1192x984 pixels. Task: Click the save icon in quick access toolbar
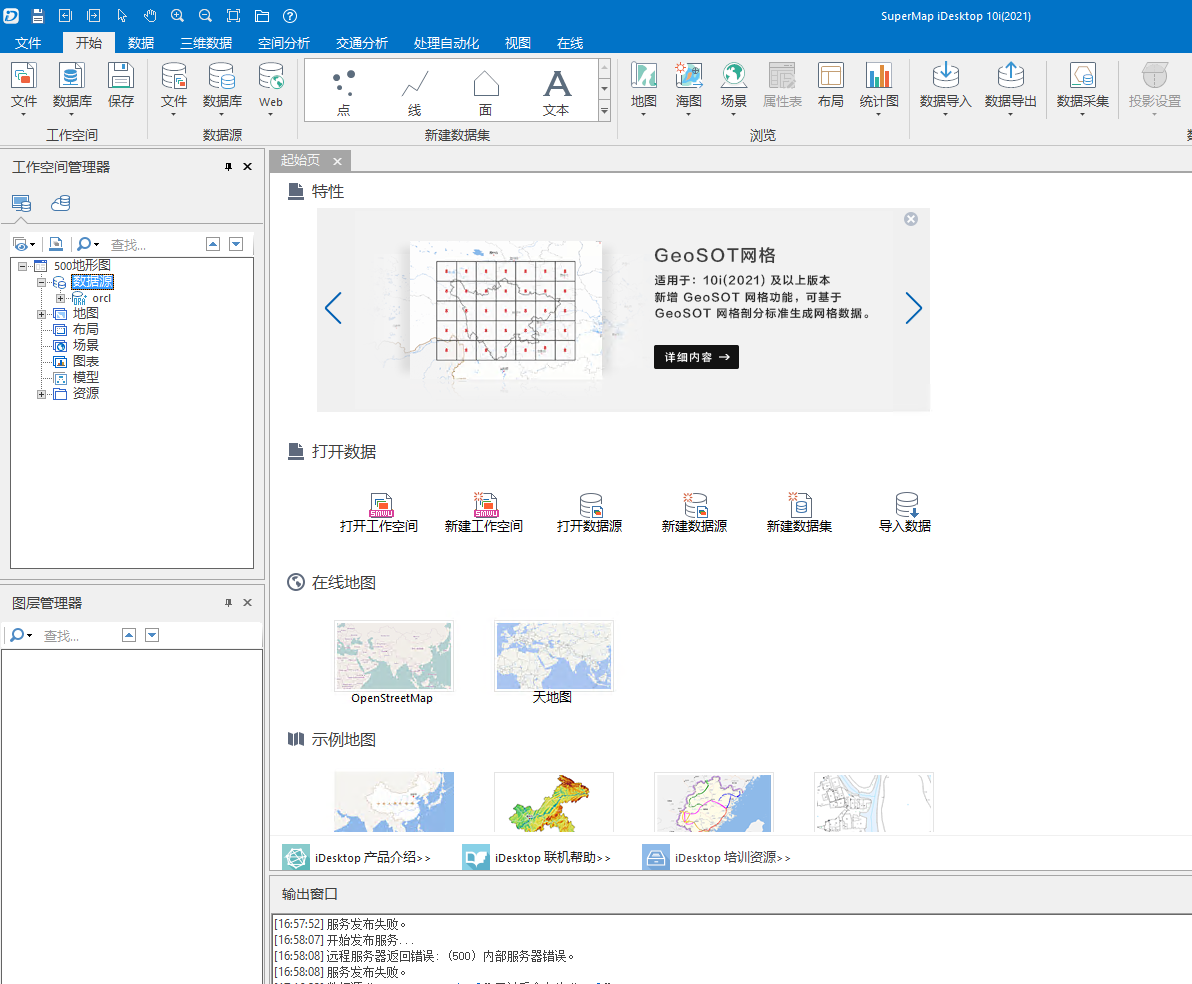coord(37,16)
